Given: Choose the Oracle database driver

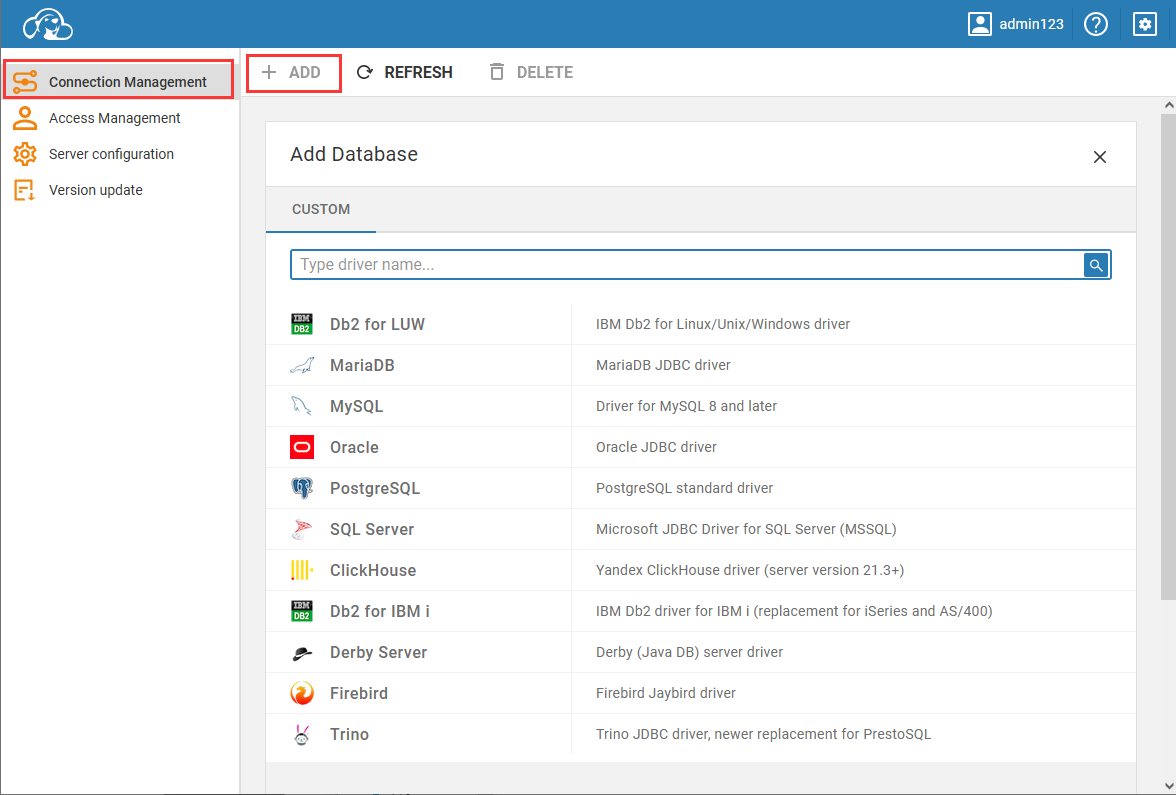Looking at the screenshot, I should (x=355, y=447).
